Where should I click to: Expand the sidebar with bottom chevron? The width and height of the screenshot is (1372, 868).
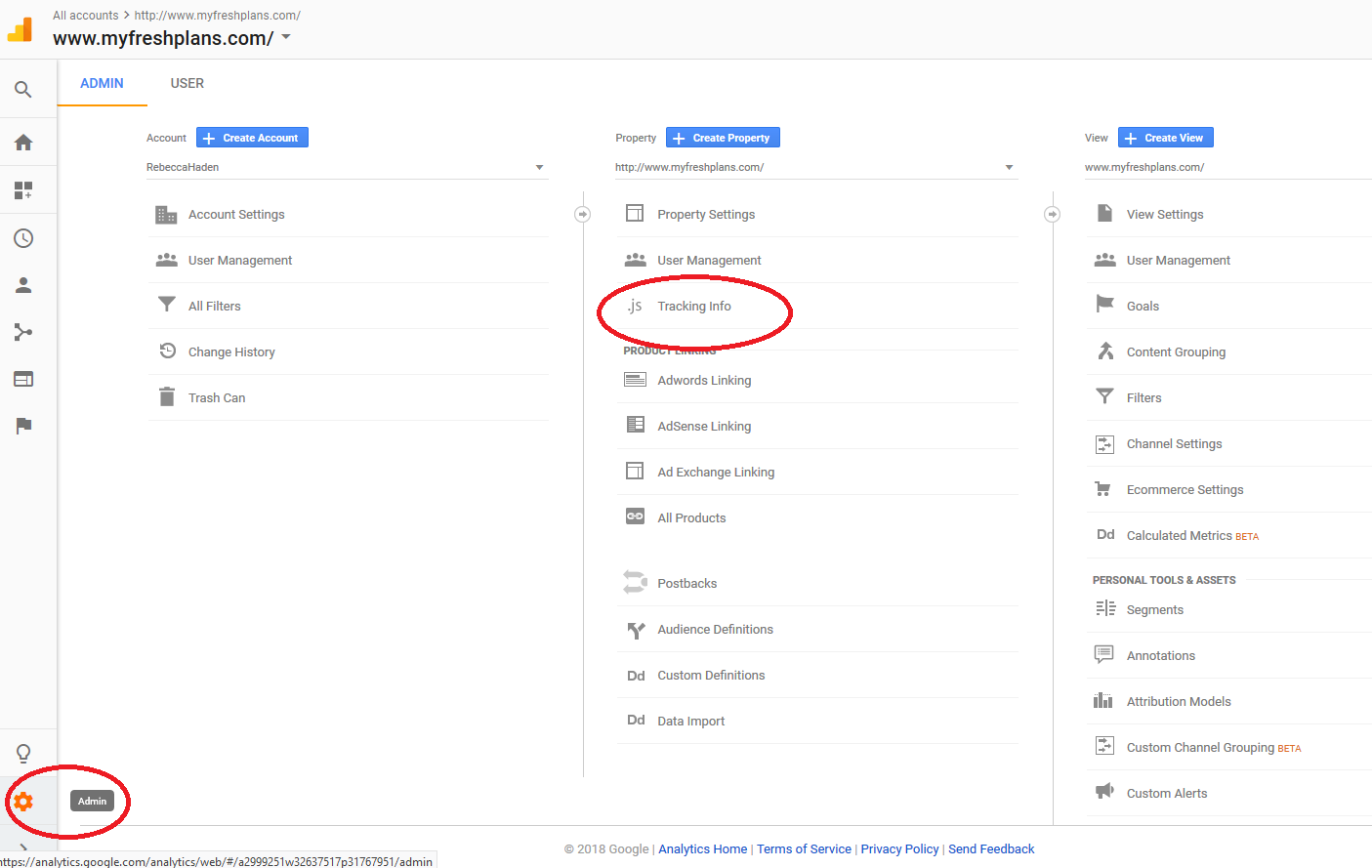click(23, 848)
